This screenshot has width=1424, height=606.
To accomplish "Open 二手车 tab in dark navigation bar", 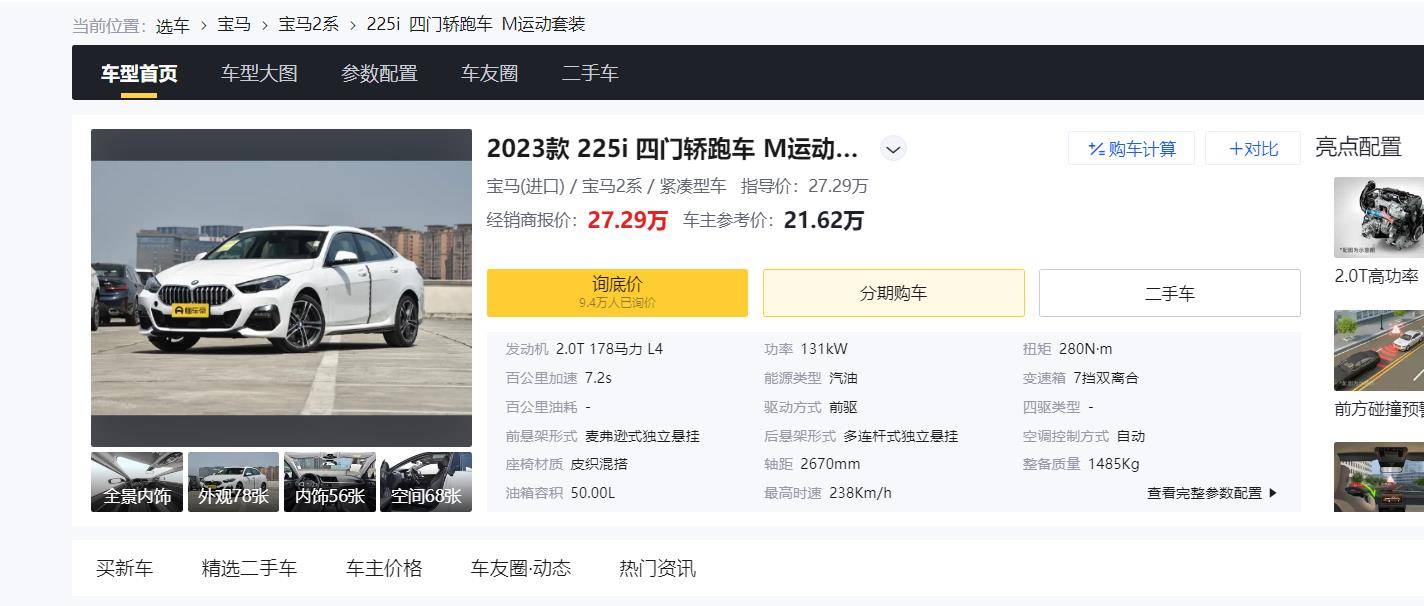I will (x=590, y=73).
